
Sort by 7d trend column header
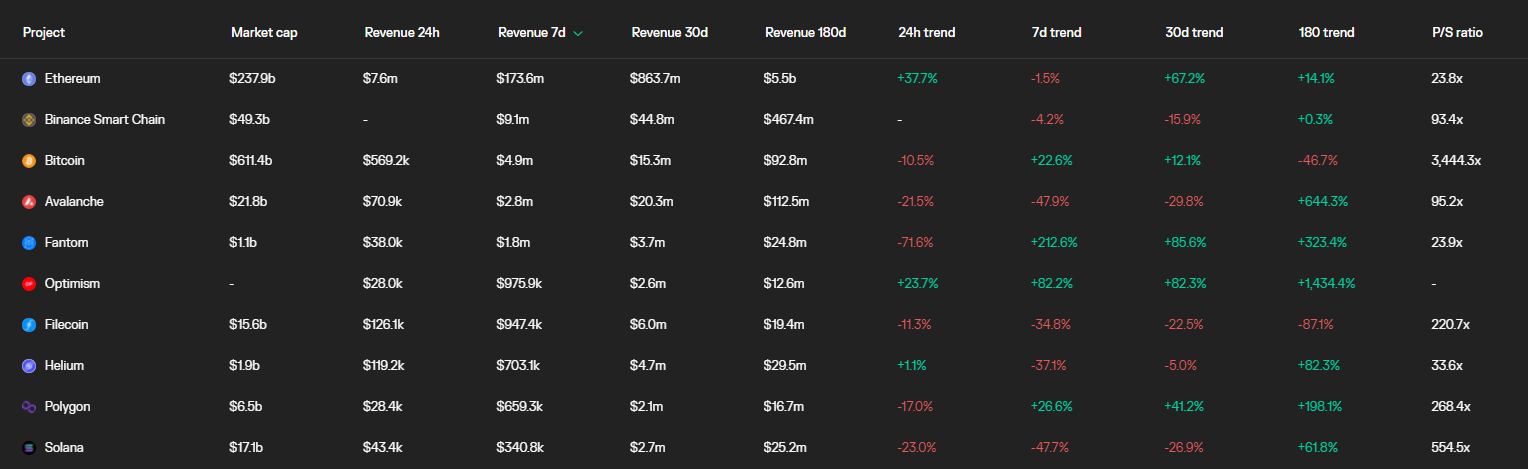(x=1057, y=32)
